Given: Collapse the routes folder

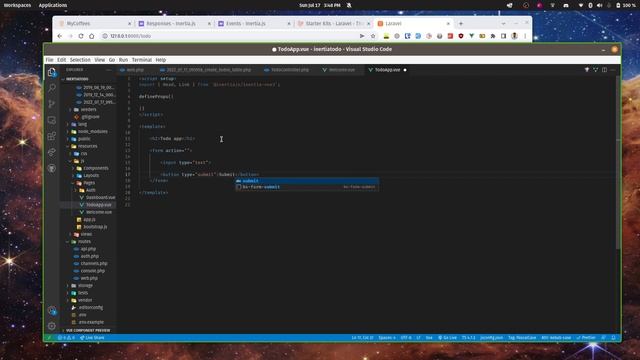Looking at the screenshot, I should (x=84, y=242).
